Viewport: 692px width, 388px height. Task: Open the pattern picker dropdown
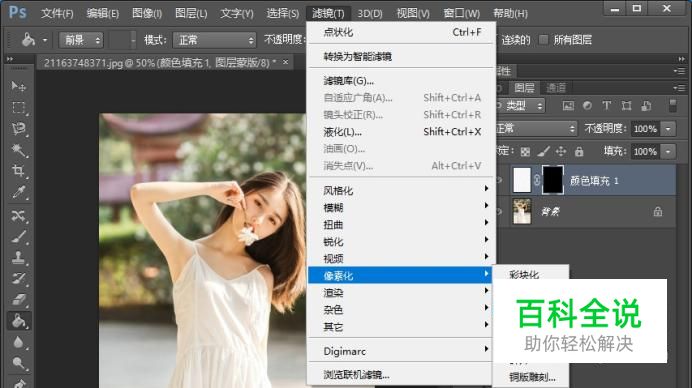(x=133, y=40)
